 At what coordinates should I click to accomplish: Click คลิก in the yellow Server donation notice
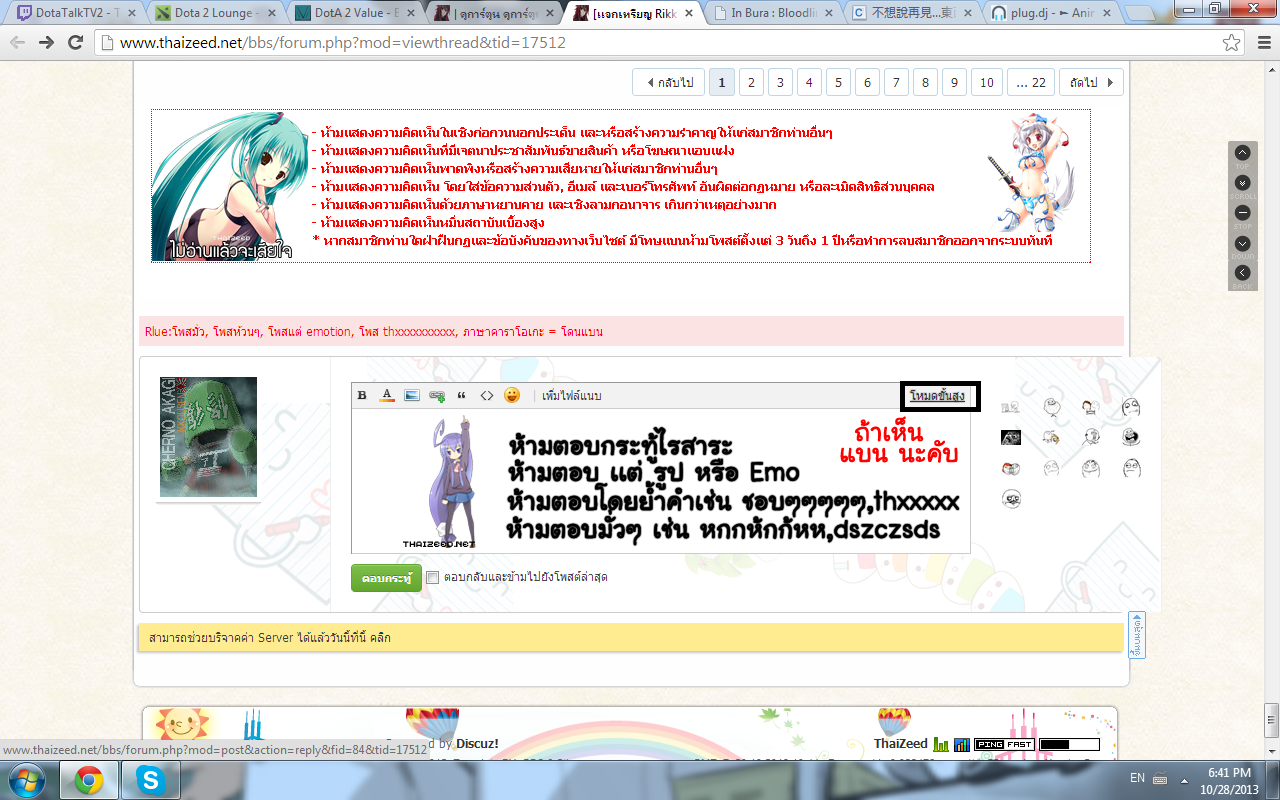[x=379, y=637]
